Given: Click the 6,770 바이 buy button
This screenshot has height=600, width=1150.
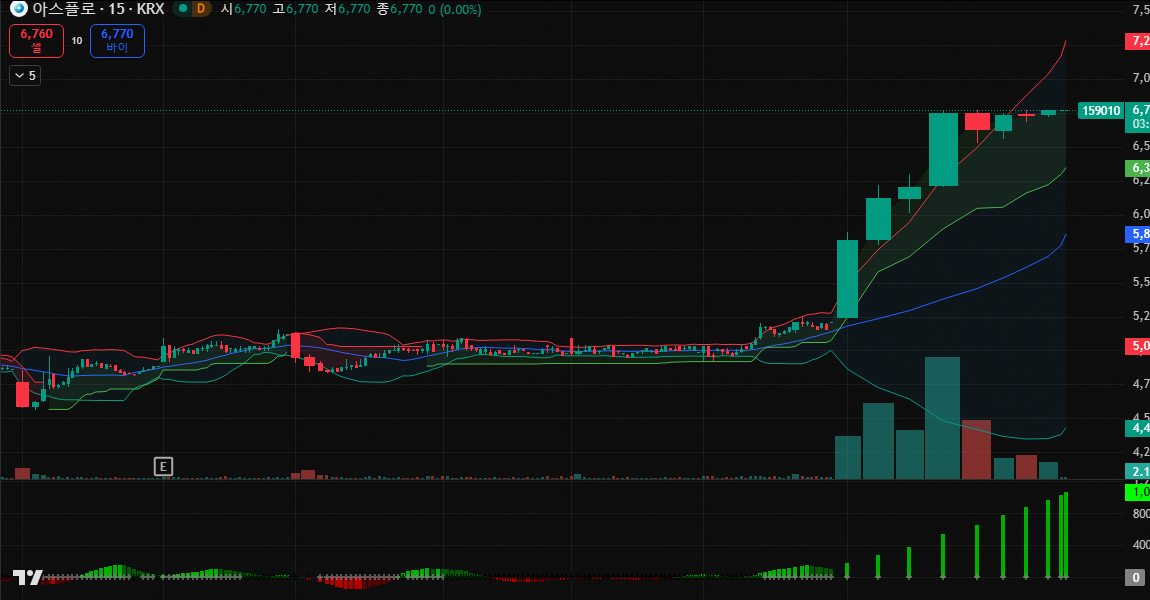Looking at the screenshot, I should pos(117,41).
